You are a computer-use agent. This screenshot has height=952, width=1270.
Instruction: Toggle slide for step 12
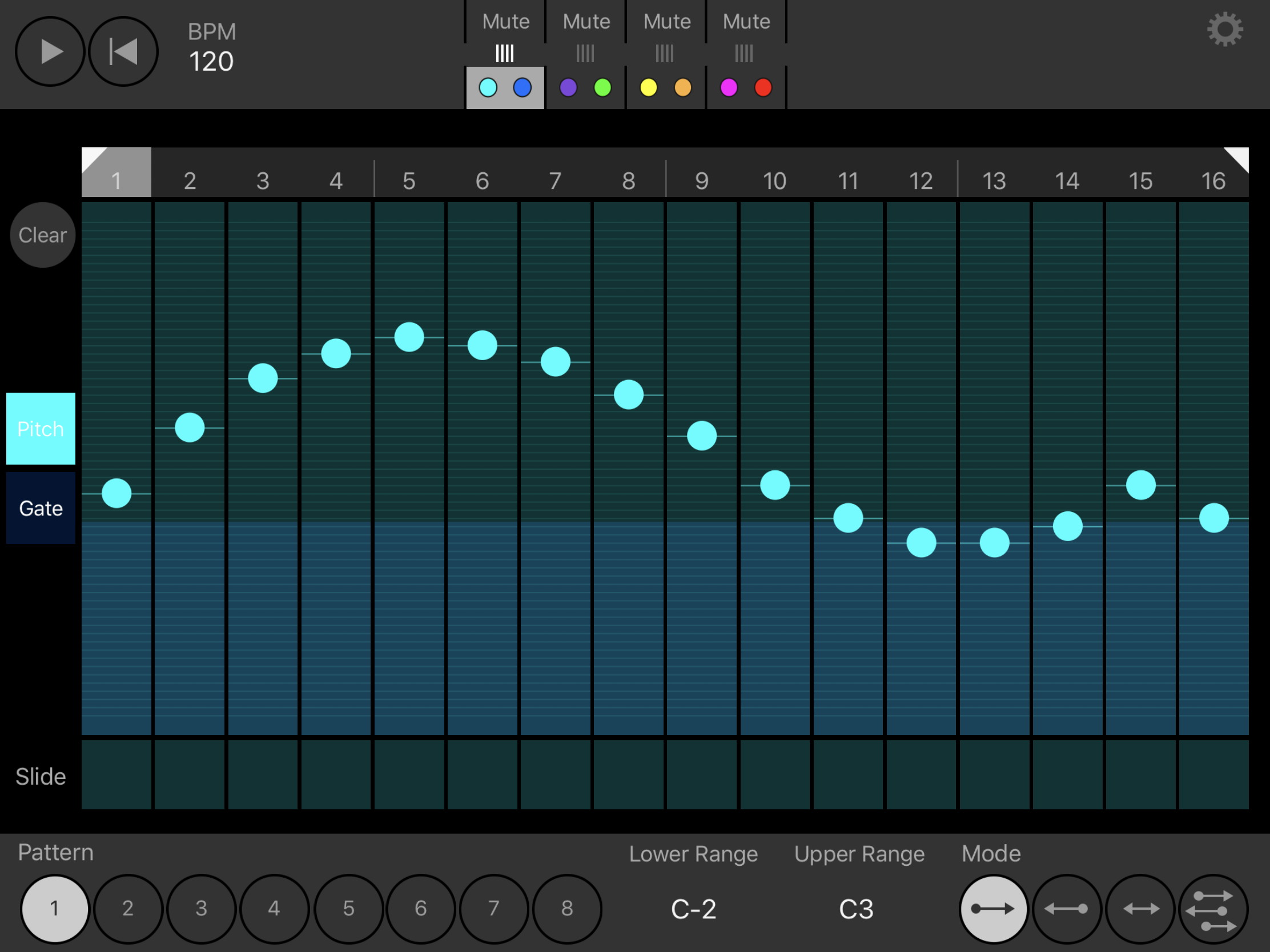[x=922, y=774]
